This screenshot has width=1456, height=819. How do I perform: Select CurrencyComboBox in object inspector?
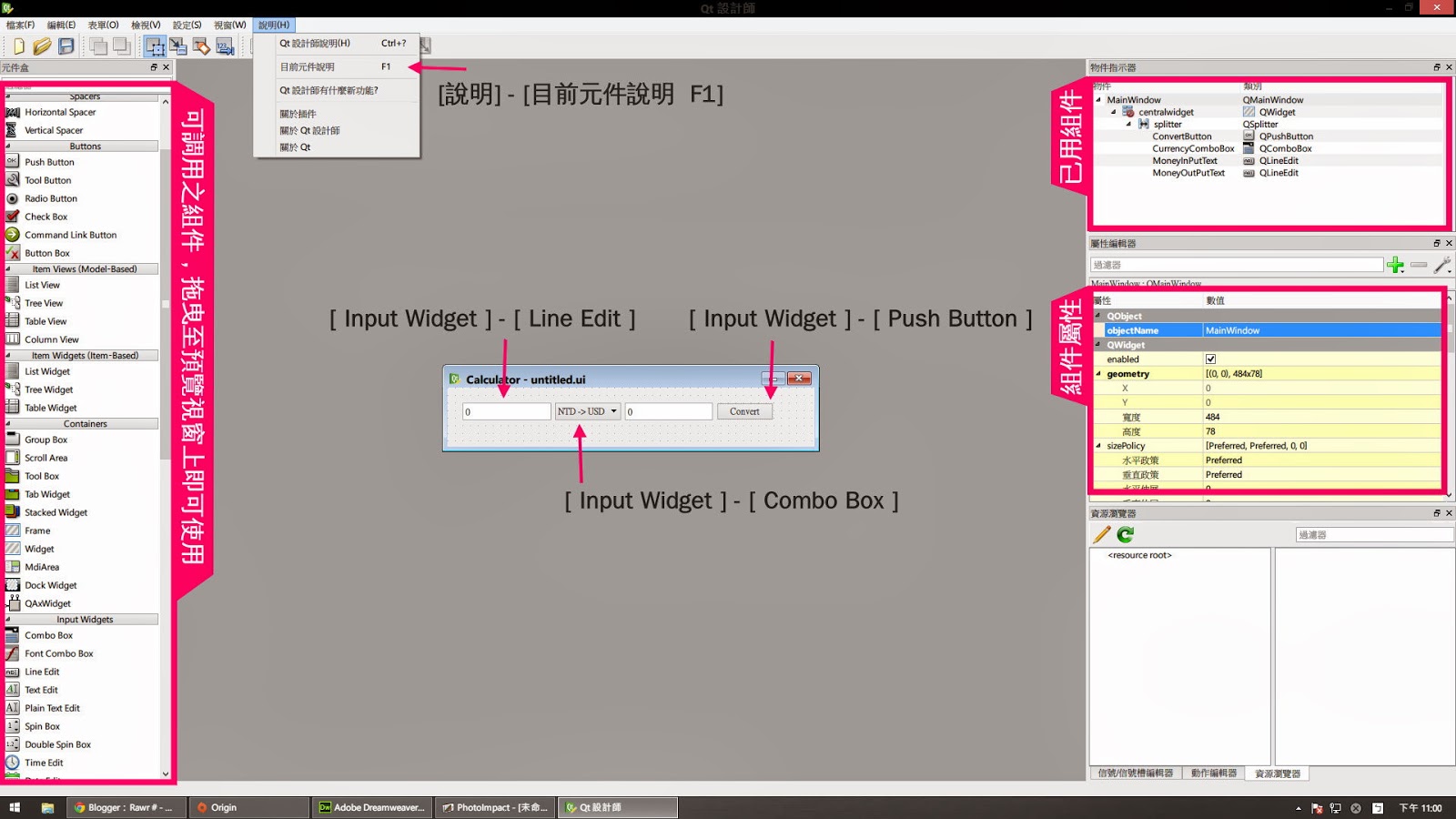pos(1193,148)
